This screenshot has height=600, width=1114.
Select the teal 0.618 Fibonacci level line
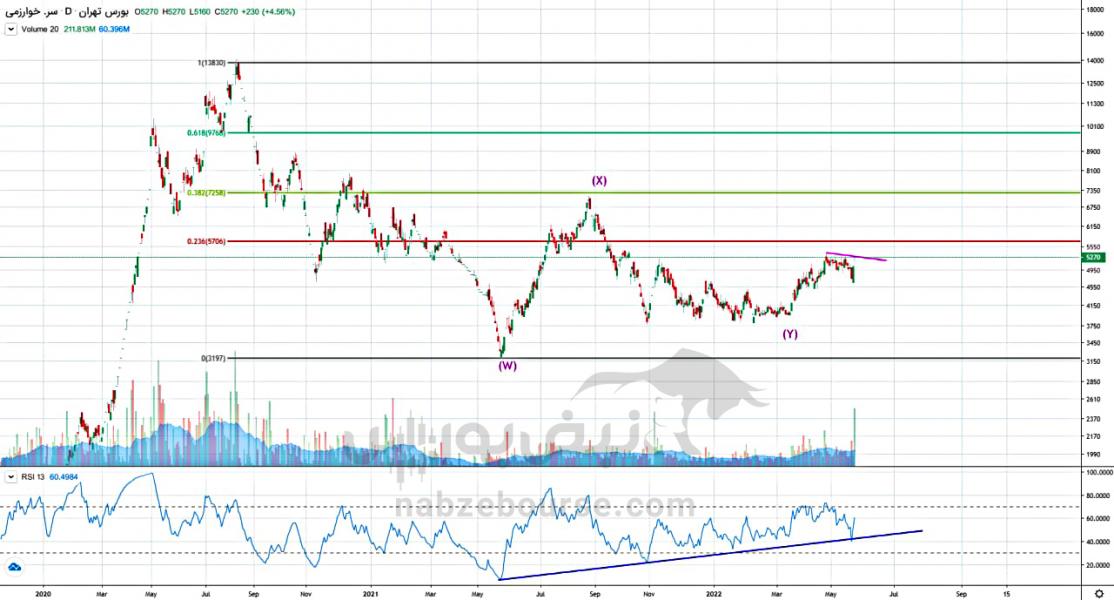click(x=650, y=133)
